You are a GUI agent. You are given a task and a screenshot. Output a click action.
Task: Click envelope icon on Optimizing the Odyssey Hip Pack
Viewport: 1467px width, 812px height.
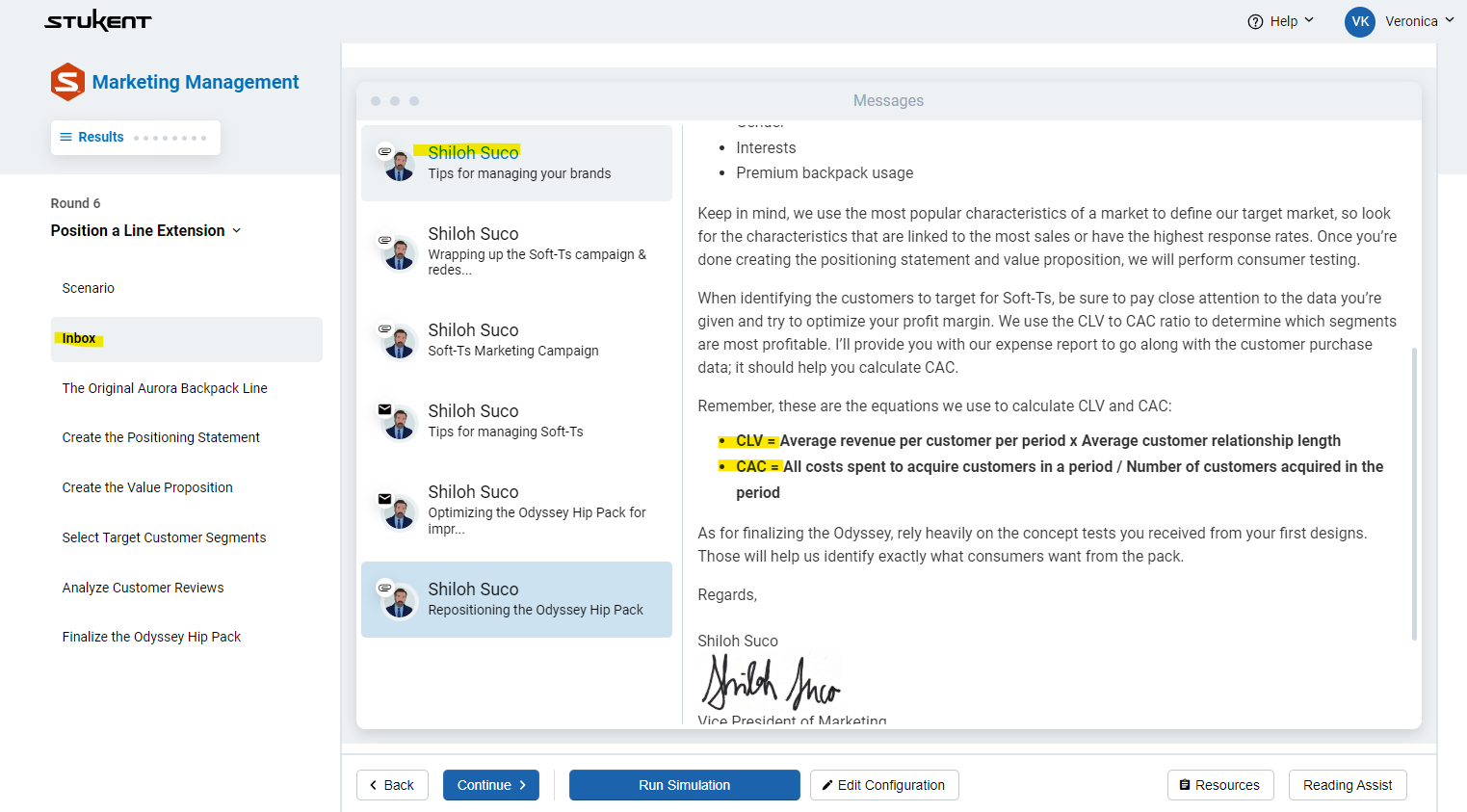tap(385, 498)
